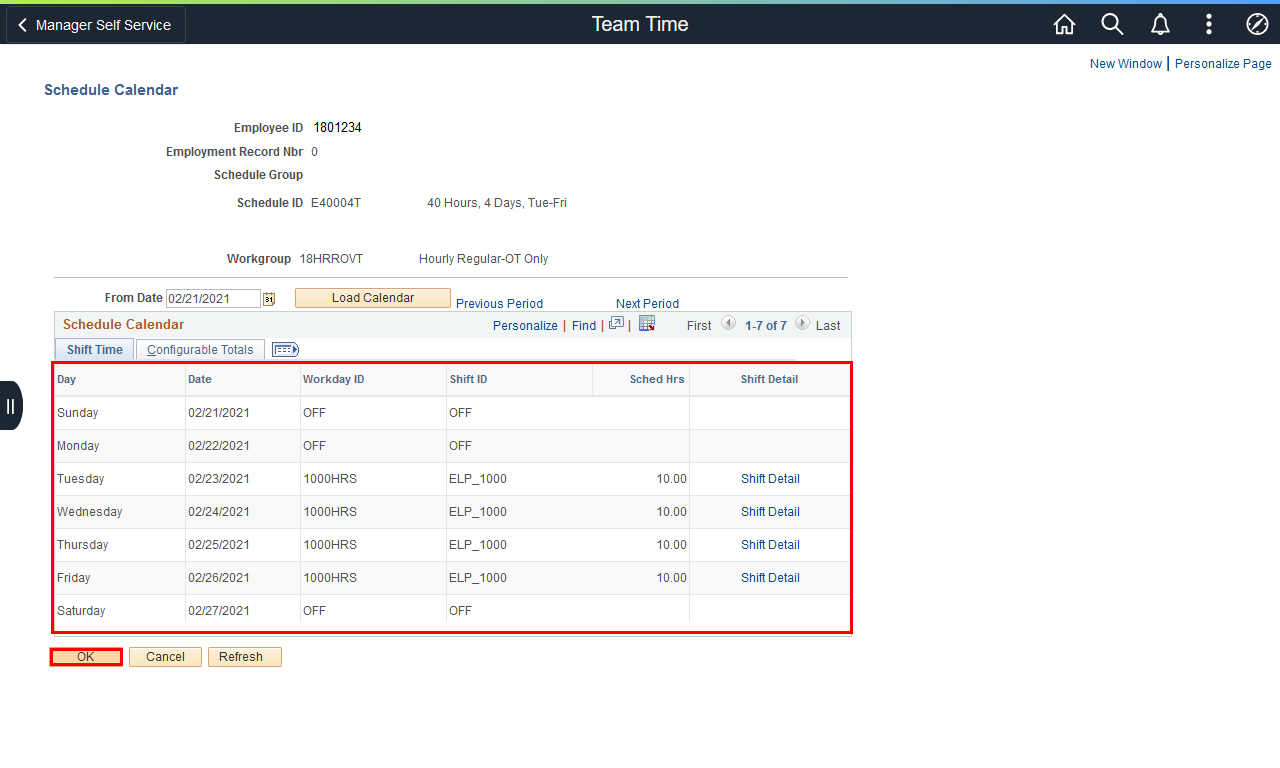Click the grid Personalize link
Viewport: 1280px width, 768px height.
(x=525, y=326)
